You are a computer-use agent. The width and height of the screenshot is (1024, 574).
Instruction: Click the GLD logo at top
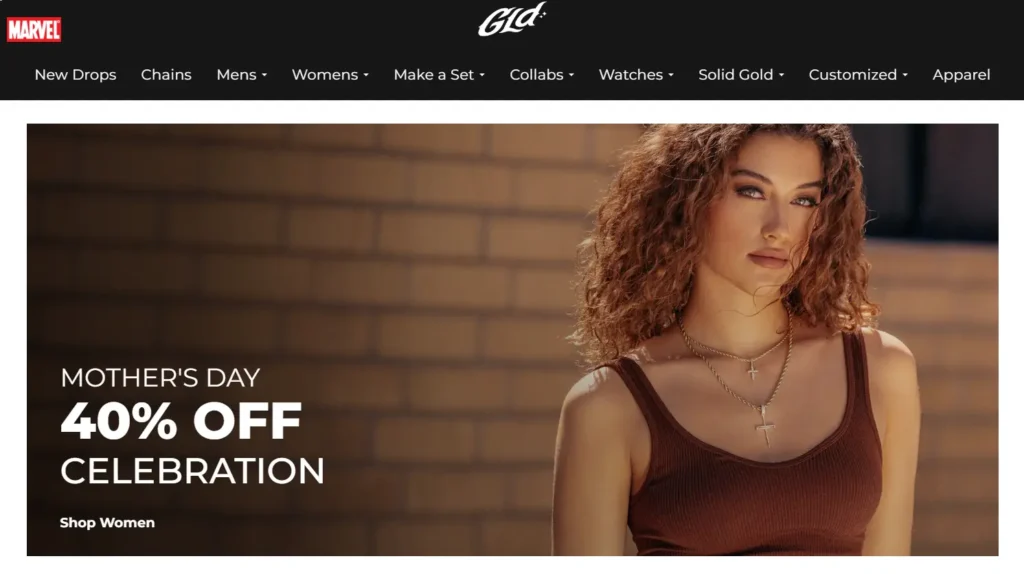(x=512, y=20)
